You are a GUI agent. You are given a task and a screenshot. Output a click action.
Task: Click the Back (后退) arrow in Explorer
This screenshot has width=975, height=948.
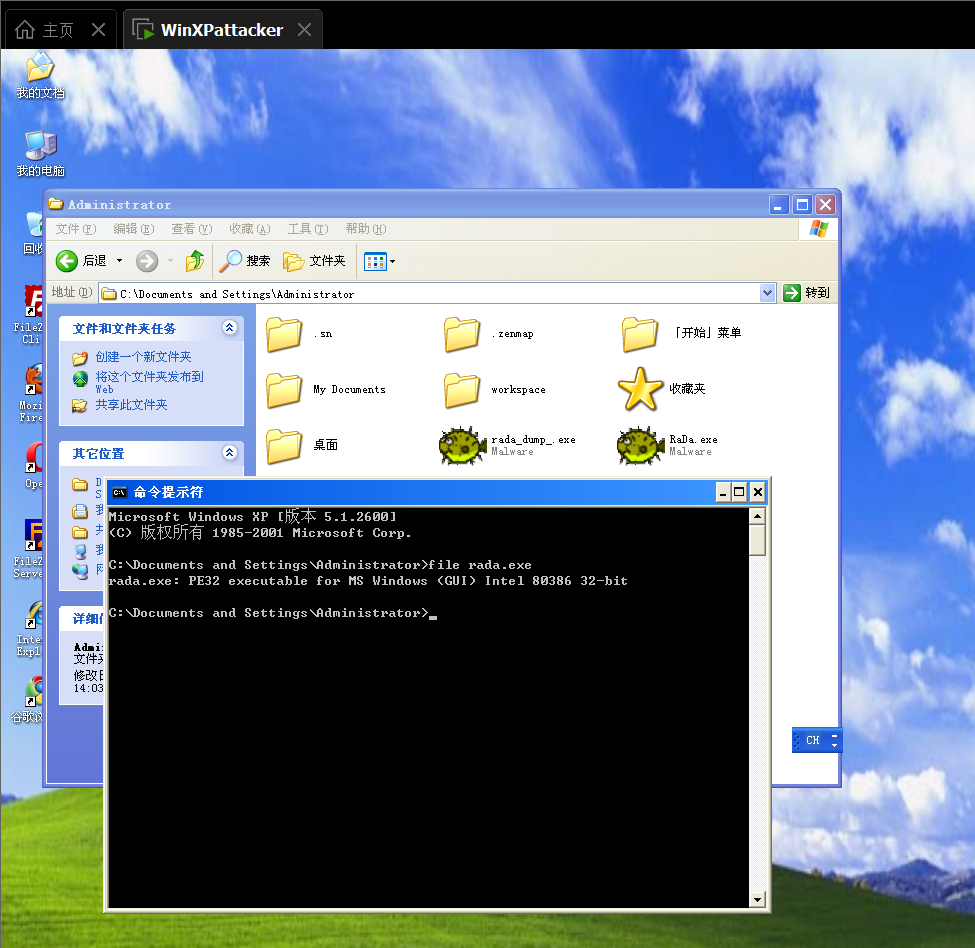click(x=81, y=260)
